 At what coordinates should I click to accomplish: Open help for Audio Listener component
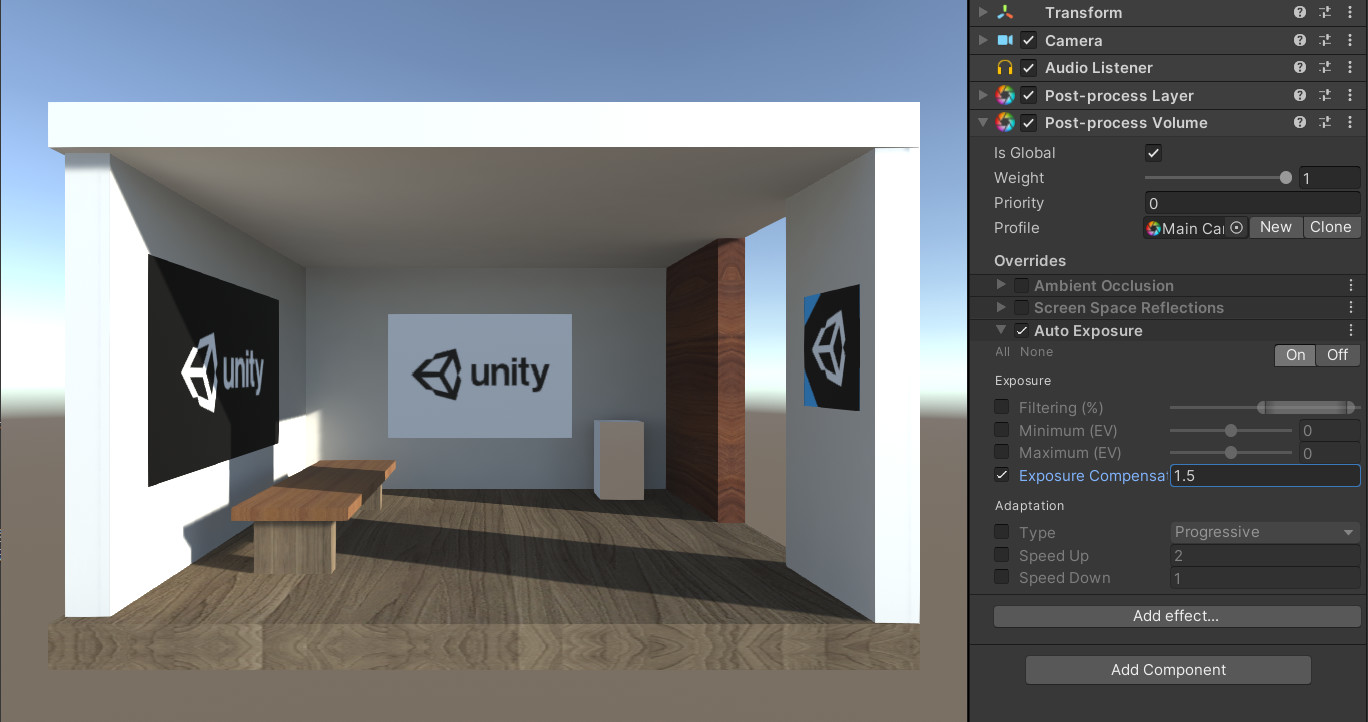(x=1300, y=68)
